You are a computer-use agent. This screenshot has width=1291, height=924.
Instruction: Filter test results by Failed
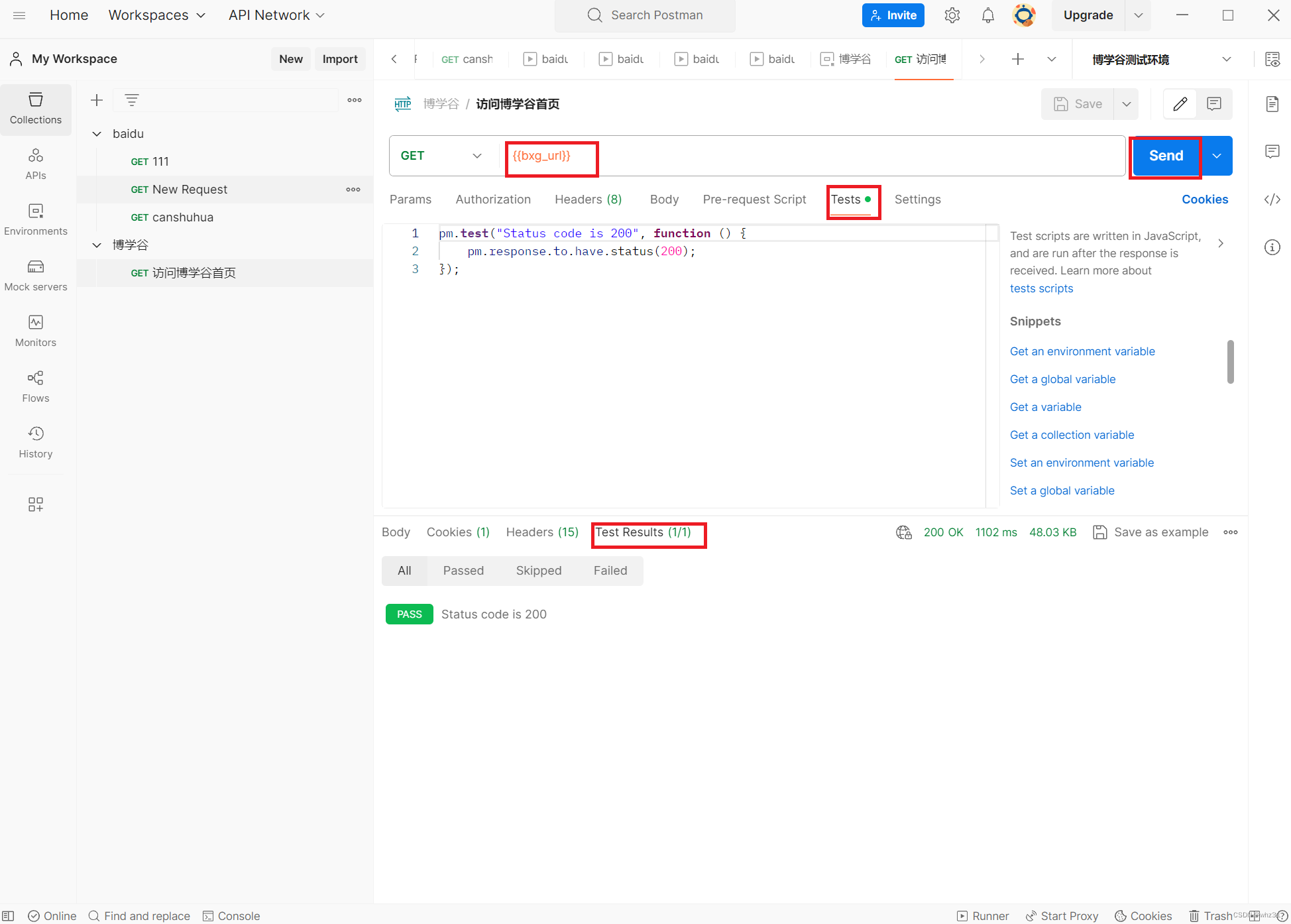click(x=610, y=571)
